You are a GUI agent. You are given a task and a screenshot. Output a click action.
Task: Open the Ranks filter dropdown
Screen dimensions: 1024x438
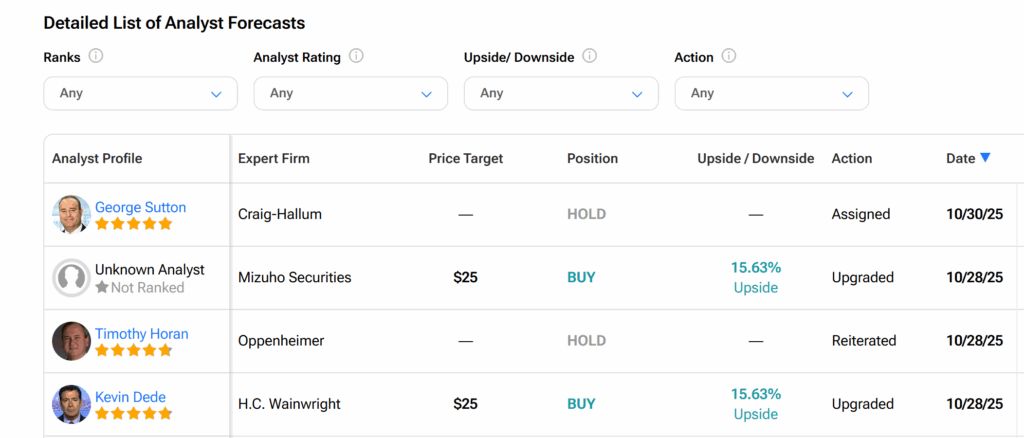point(141,93)
